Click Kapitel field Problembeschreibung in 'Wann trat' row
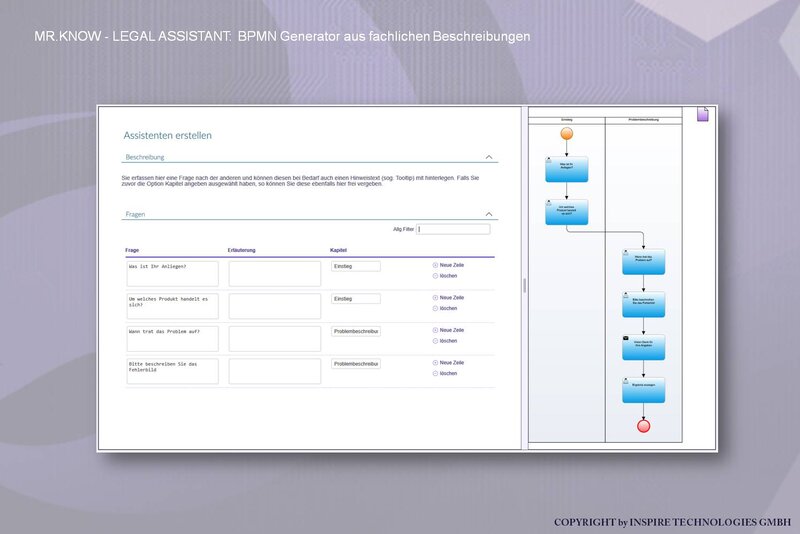The width and height of the screenshot is (800, 534). (356, 332)
